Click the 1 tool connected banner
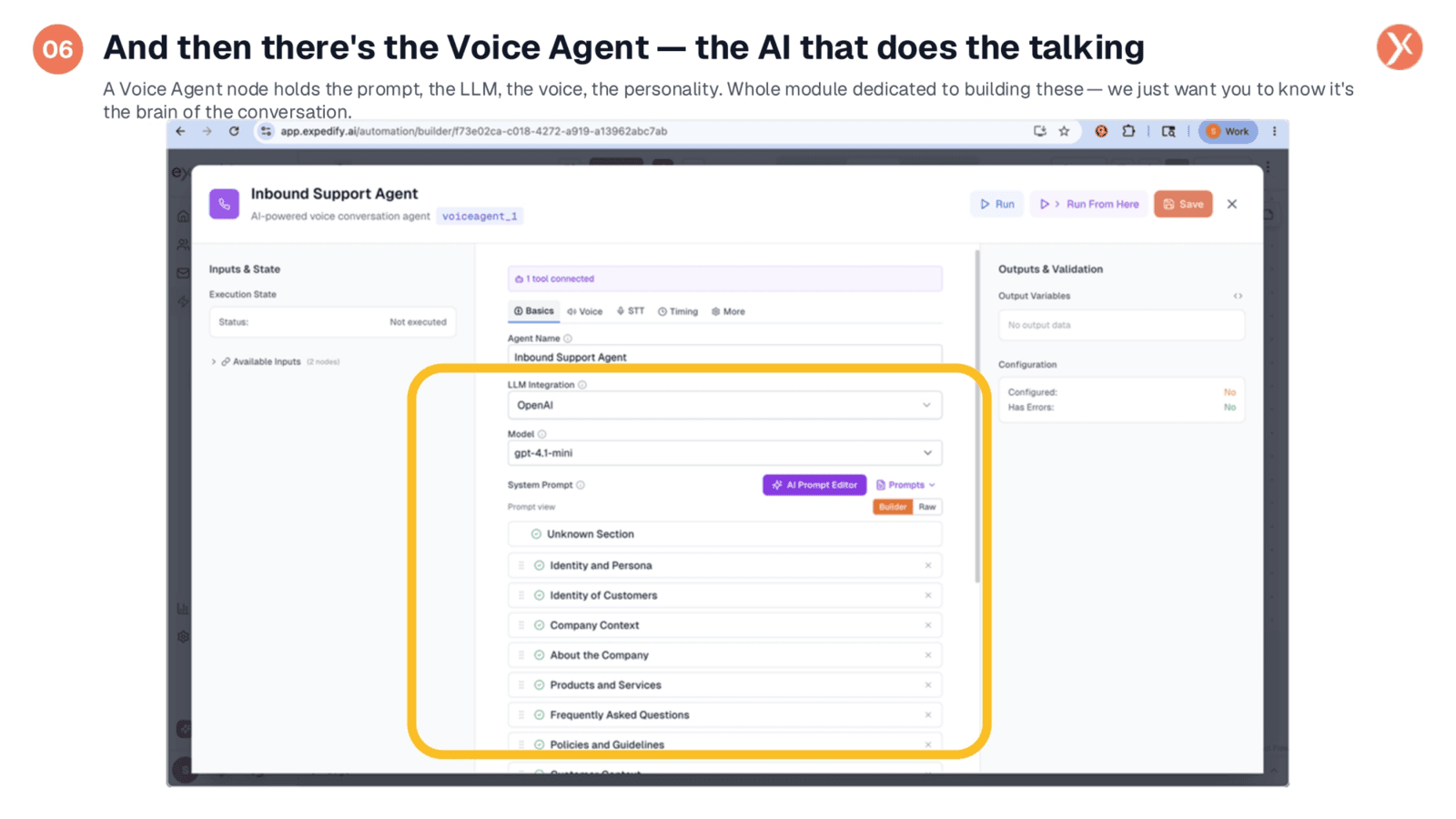1456x819 pixels. tap(724, 278)
